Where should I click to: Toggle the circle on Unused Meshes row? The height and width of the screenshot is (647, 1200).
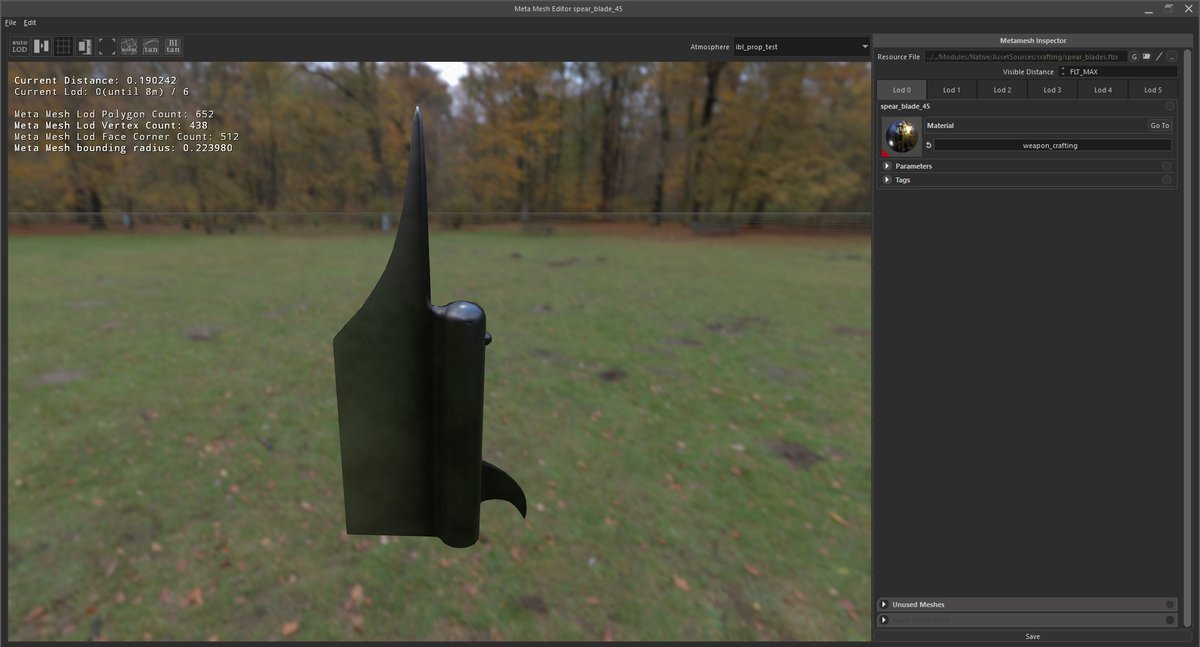pos(1169,604)
